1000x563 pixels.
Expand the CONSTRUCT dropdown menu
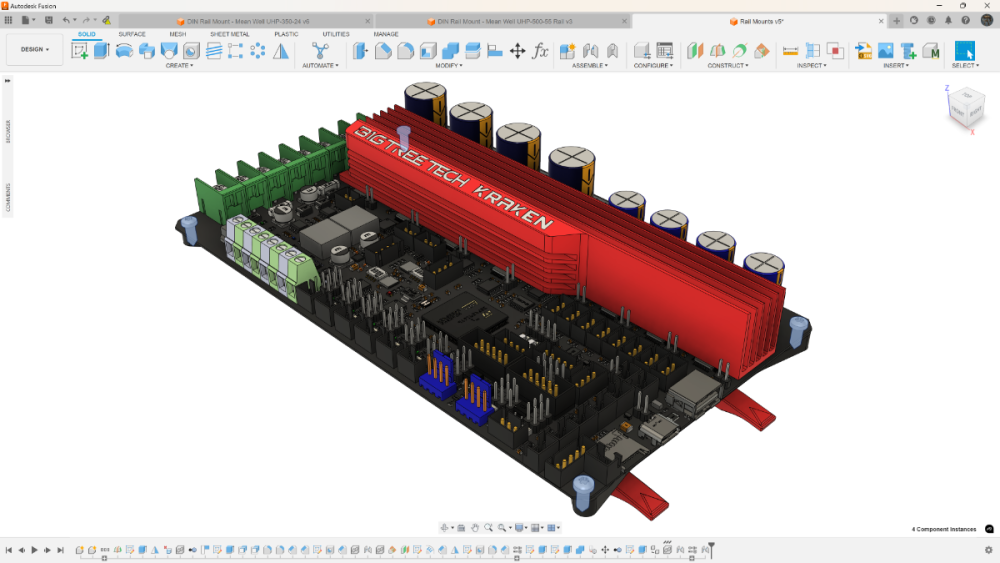click(x=728, y=66)
